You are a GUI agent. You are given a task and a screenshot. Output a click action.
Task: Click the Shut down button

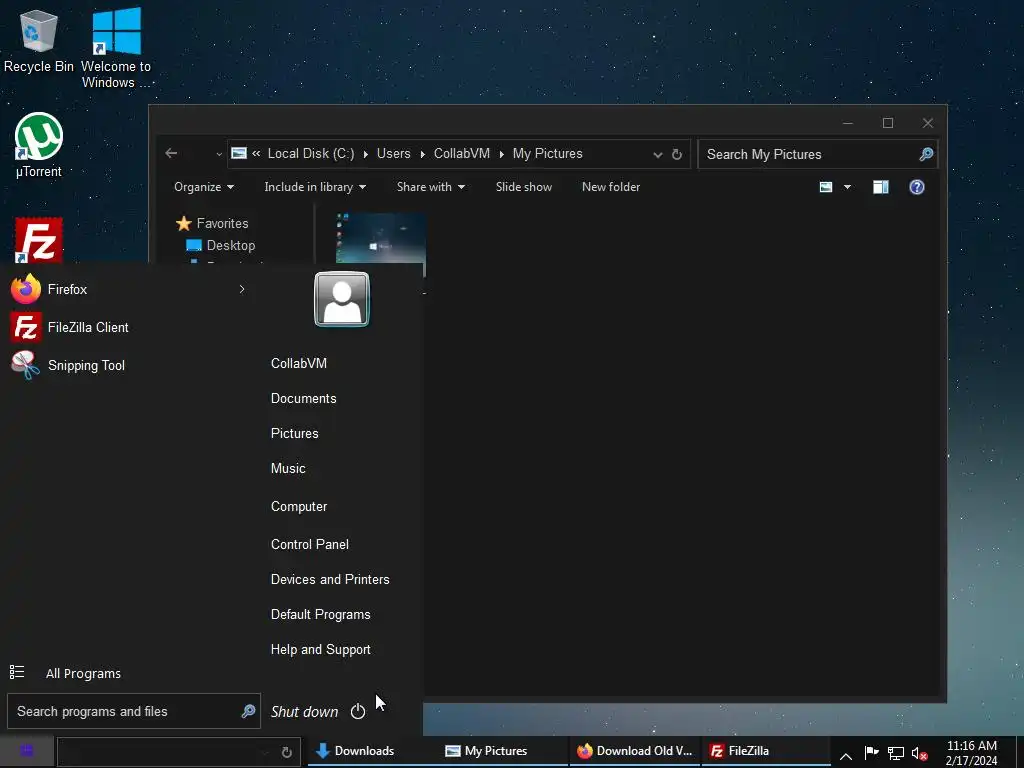coord(304,712)
